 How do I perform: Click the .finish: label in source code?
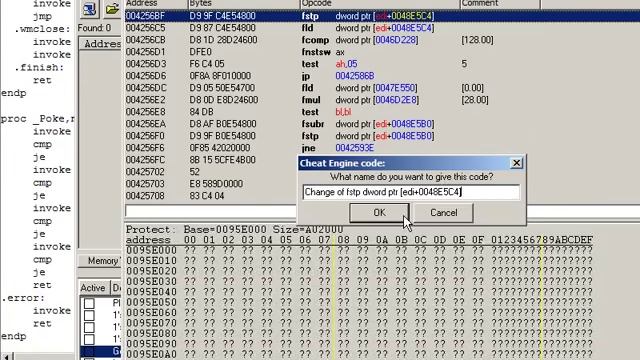pyautogui.click(x=39, y=67)
